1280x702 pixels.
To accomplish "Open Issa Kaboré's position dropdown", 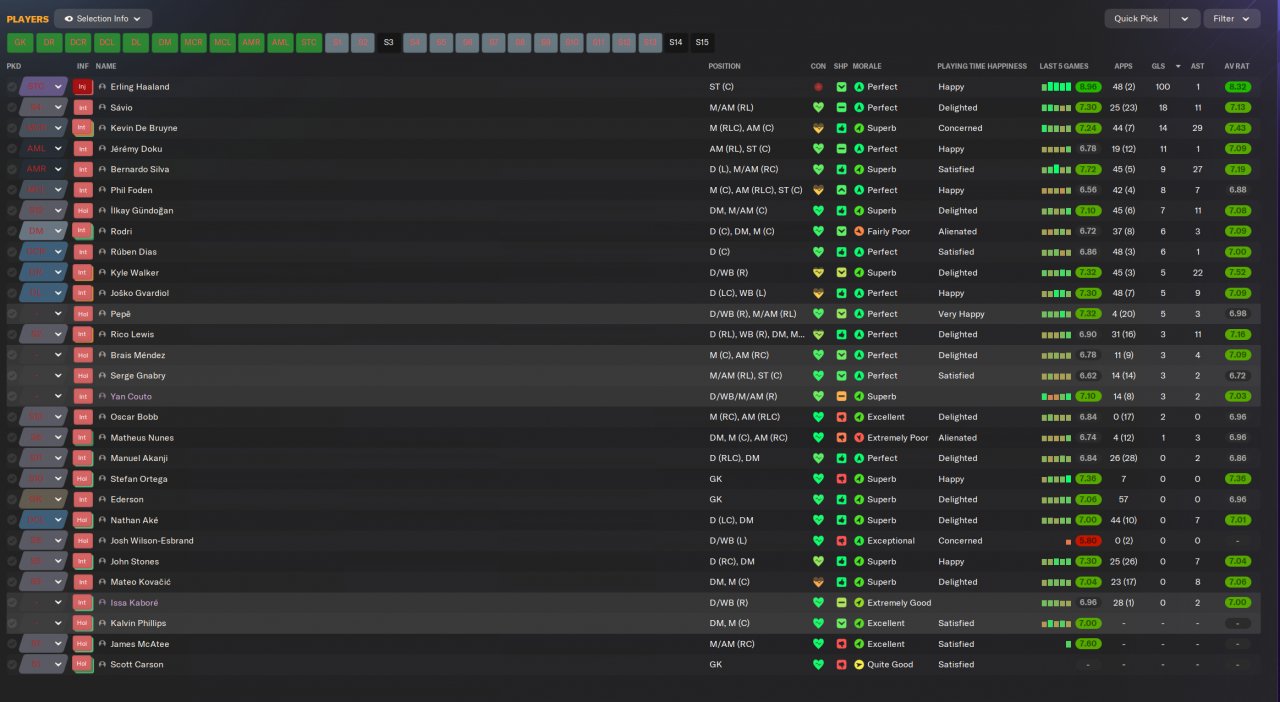I will (43, 603).
